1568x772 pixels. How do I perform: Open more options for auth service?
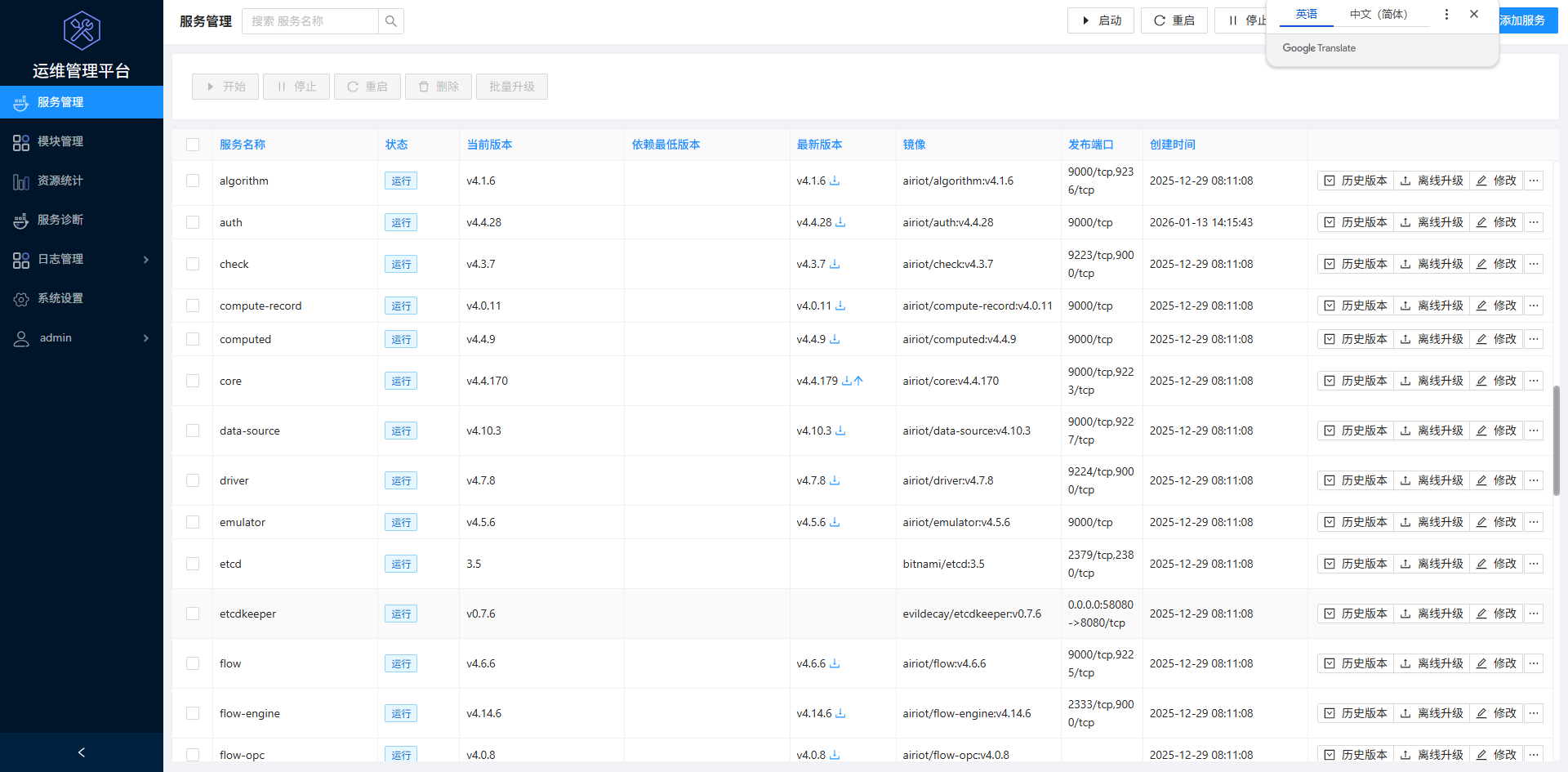pos(1534,222)
